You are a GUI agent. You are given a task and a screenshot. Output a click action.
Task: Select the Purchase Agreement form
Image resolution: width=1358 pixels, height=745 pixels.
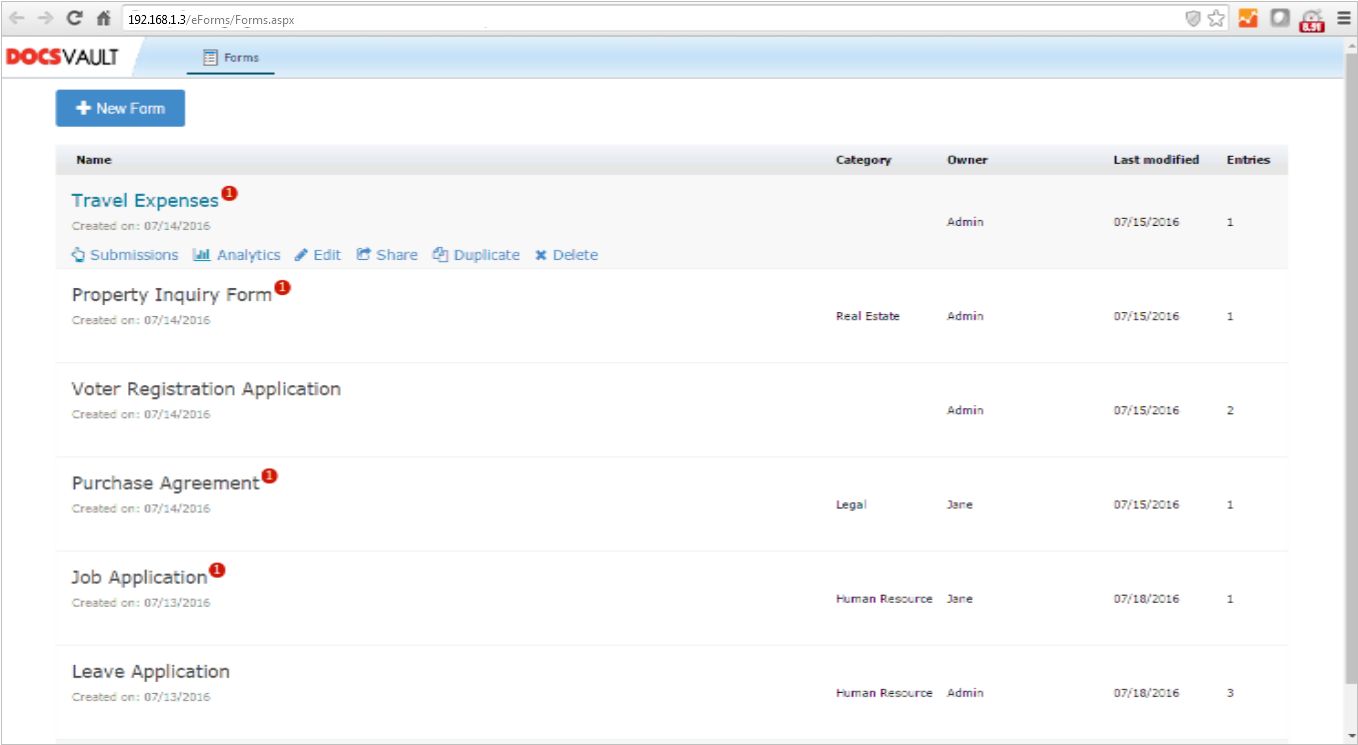tap(165, 483)
